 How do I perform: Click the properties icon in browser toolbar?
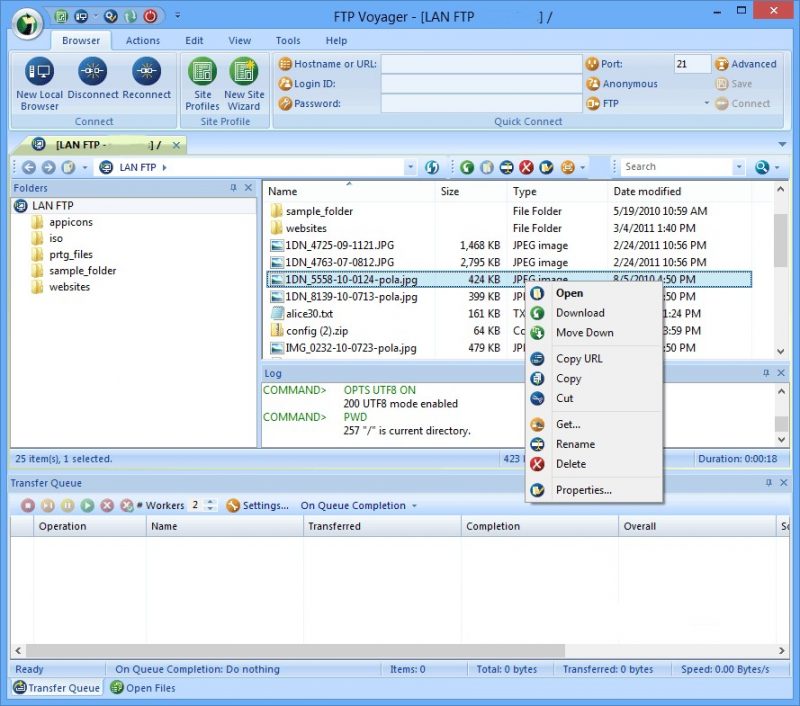[546, 167]
